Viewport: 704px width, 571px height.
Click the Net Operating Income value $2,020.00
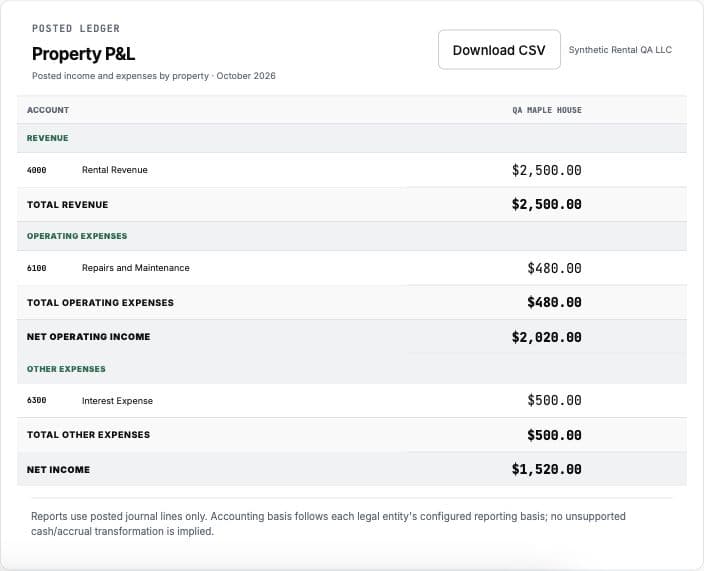tap(546, 337)
